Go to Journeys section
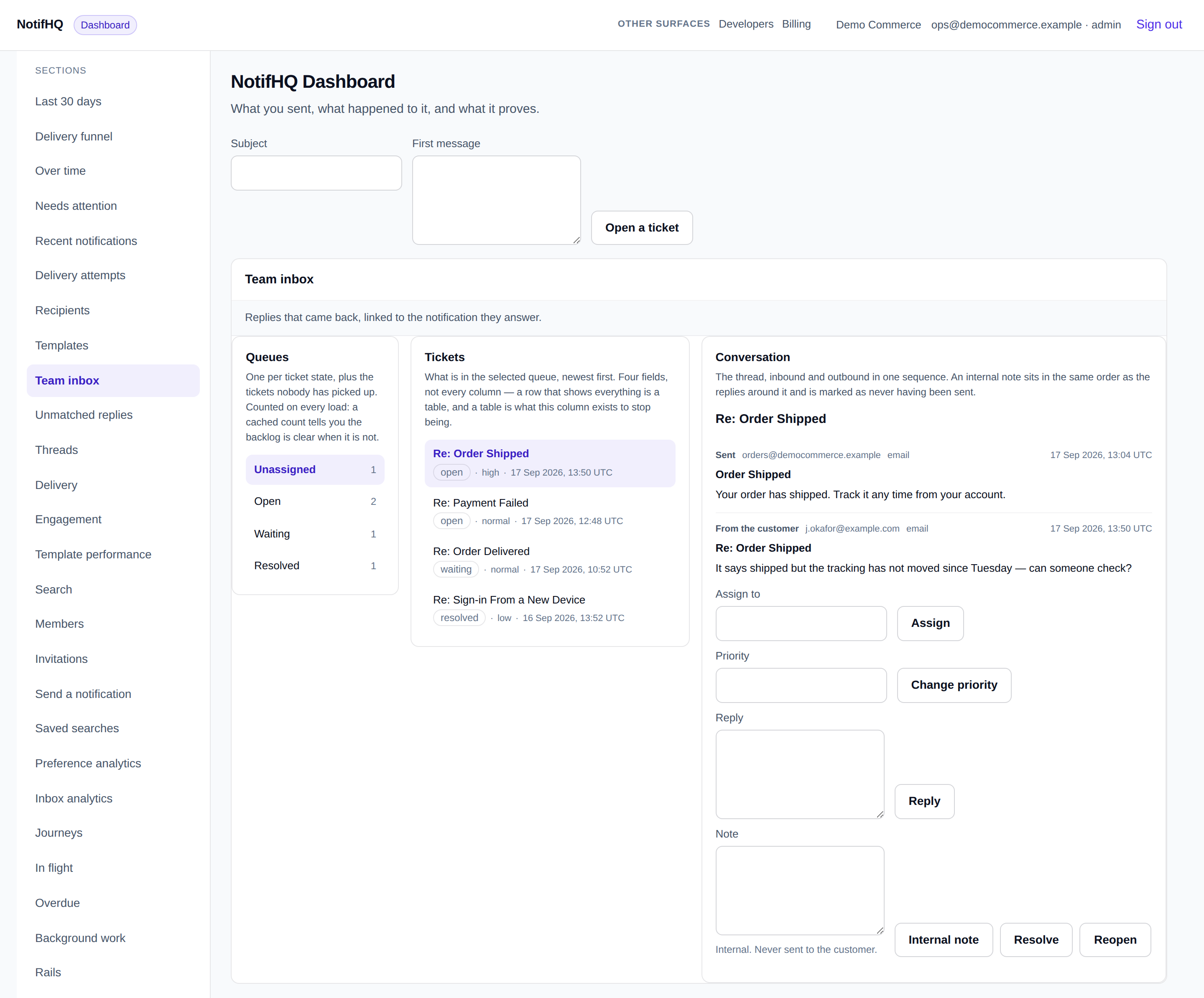The width and height of the screenshot is (1204, 998). 113,833
